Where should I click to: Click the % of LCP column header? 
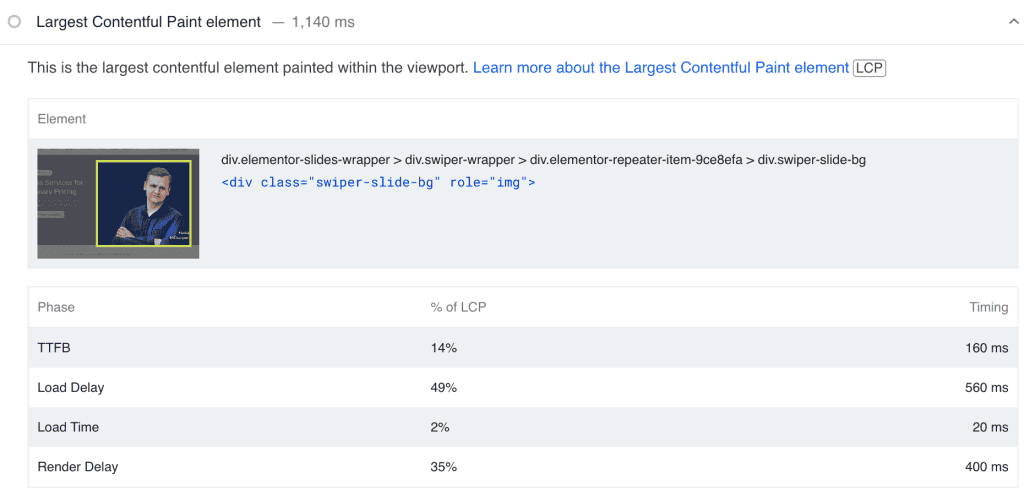(458, 307)
